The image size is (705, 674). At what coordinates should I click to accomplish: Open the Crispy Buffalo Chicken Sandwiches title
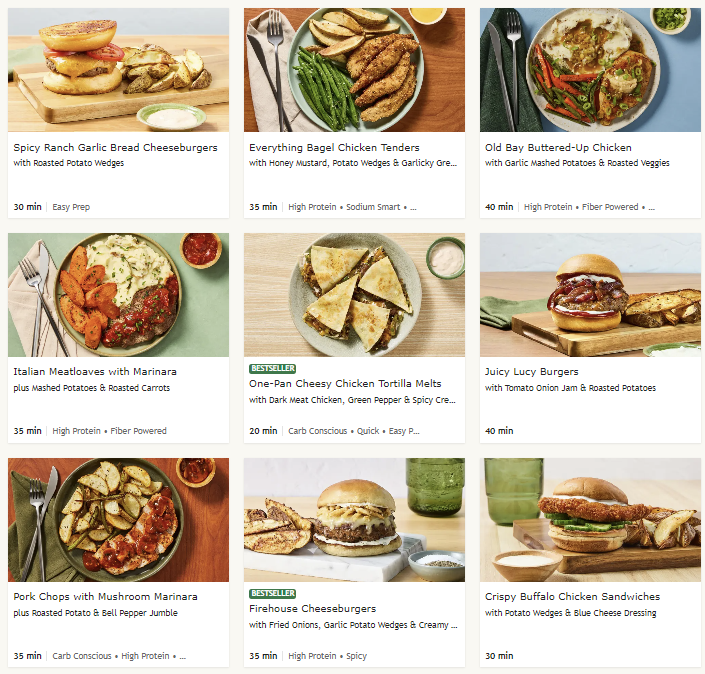572,597
